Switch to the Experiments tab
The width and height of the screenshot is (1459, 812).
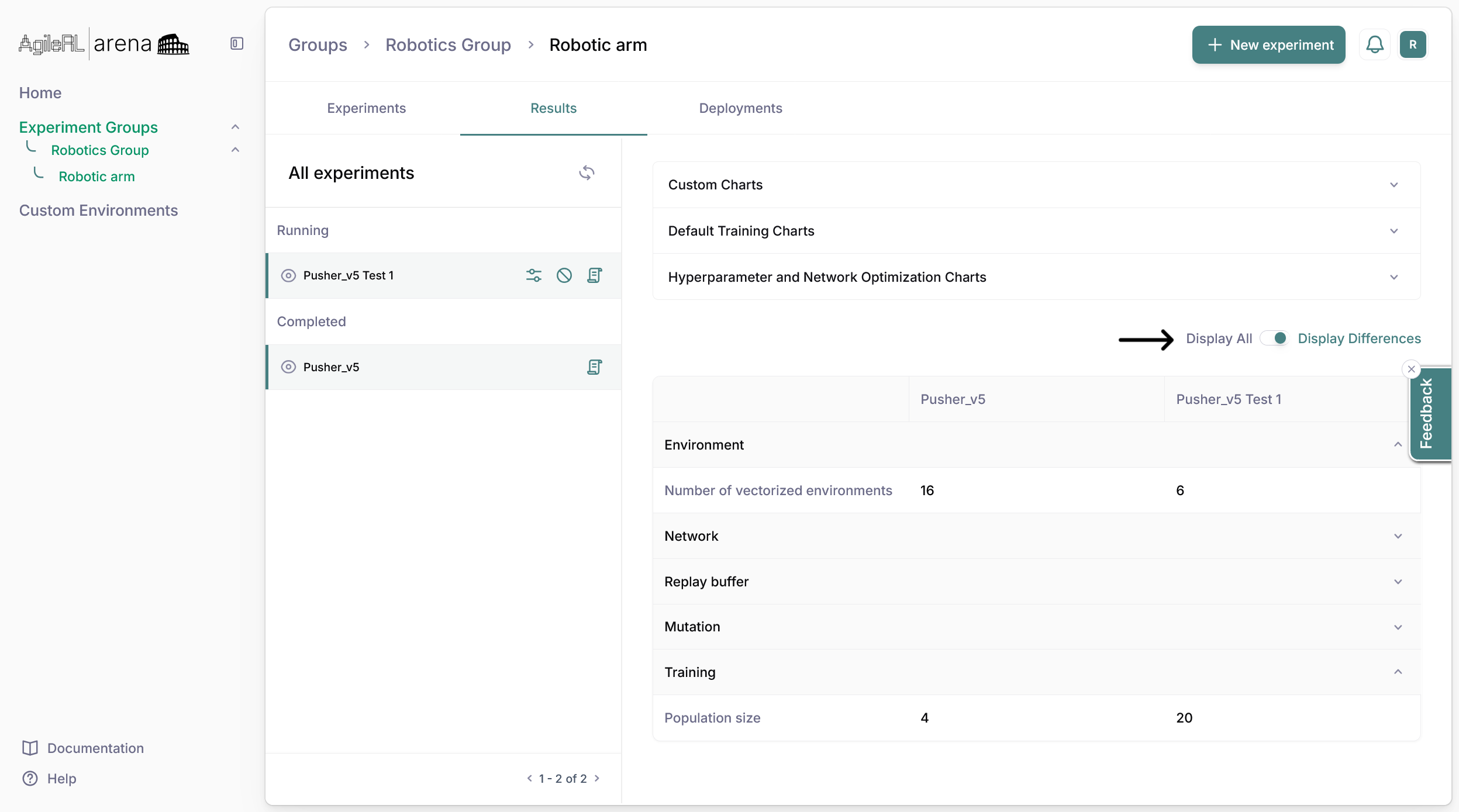366,108
